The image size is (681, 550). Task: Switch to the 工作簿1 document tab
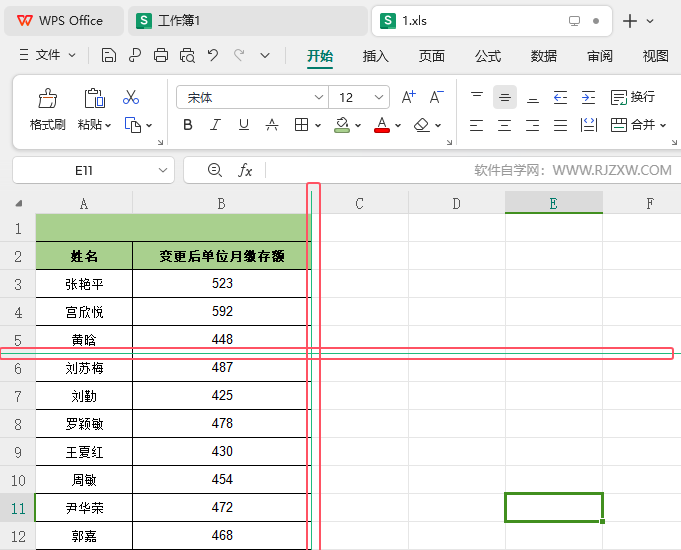tap(248, 20)
